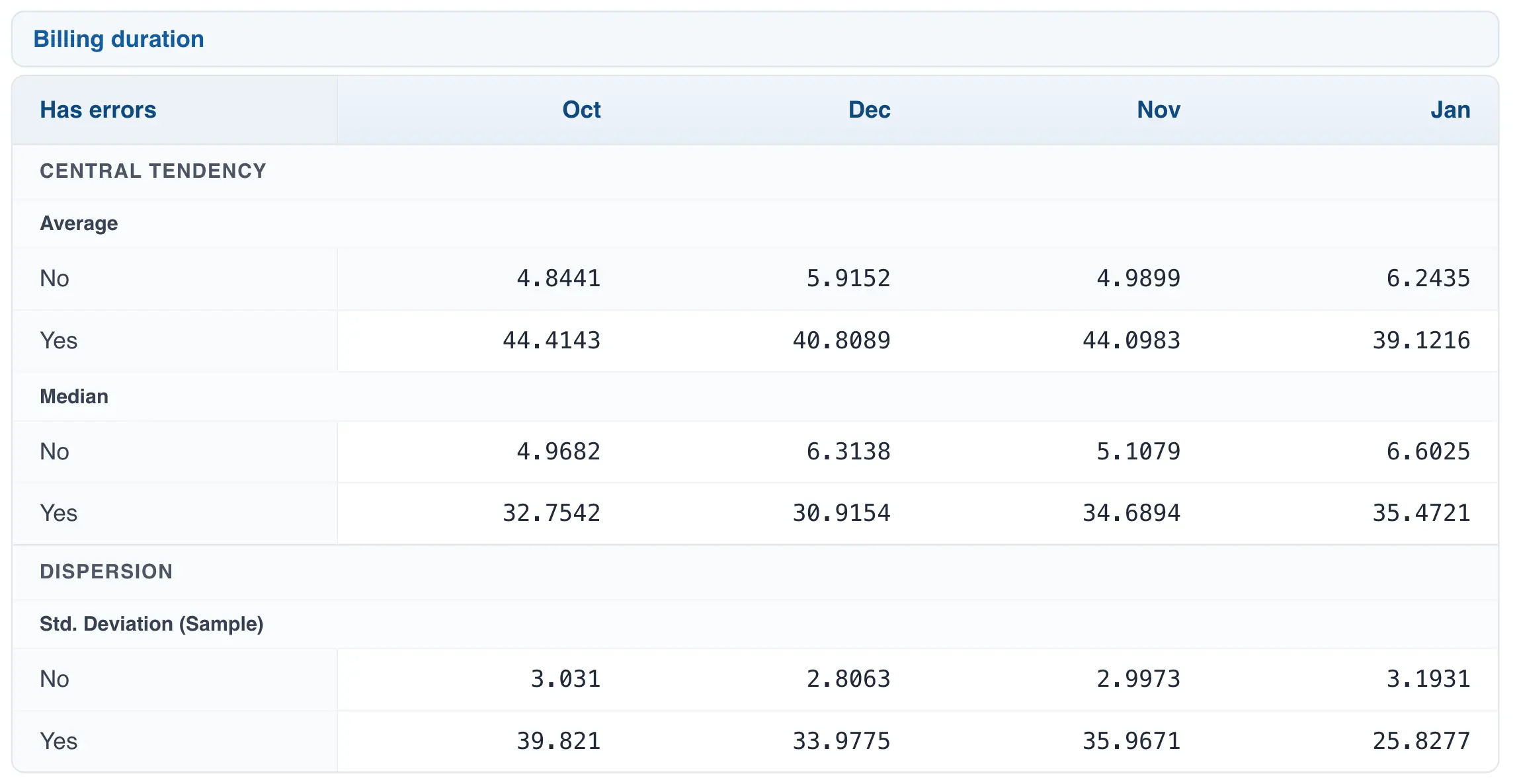Click Median Nov value 5.1079
This screenshot has height=784, width=1517.
click(x=1139, y=451)
